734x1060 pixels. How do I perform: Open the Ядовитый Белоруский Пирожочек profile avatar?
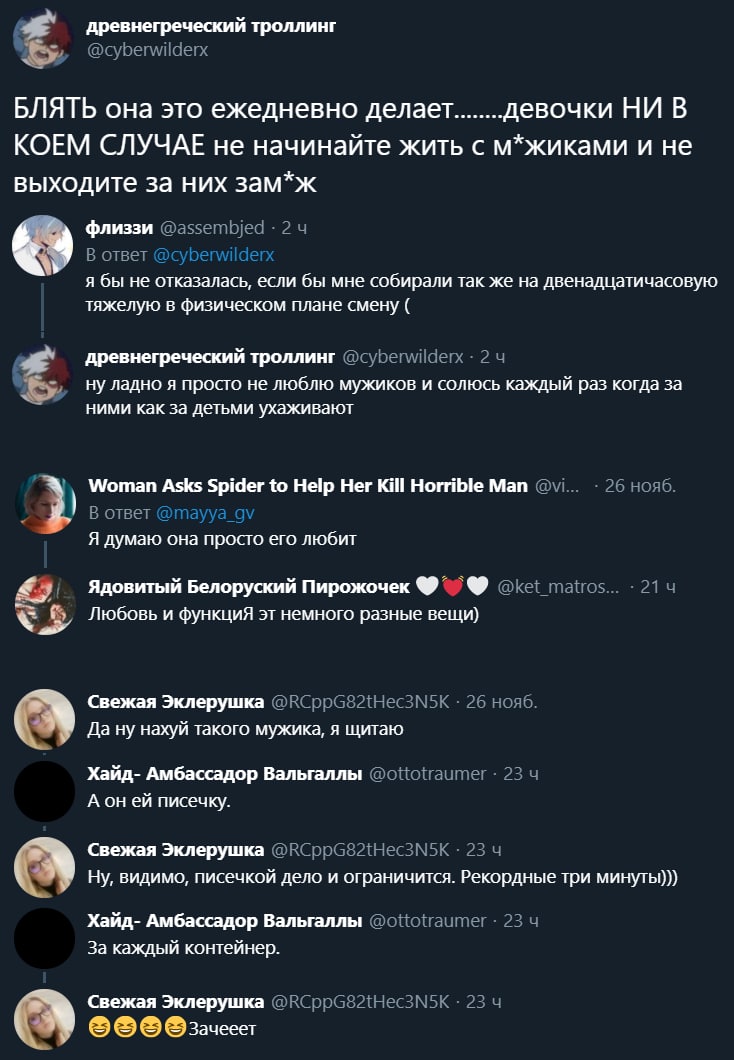(x=45, y=604)
